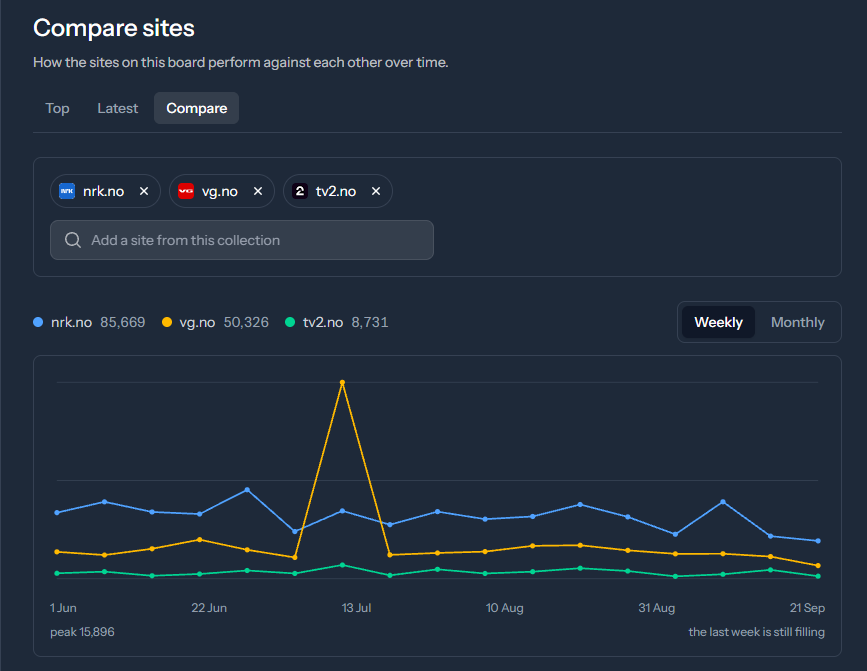
Task: Click the tv2.no chip label
Action: 336,191
